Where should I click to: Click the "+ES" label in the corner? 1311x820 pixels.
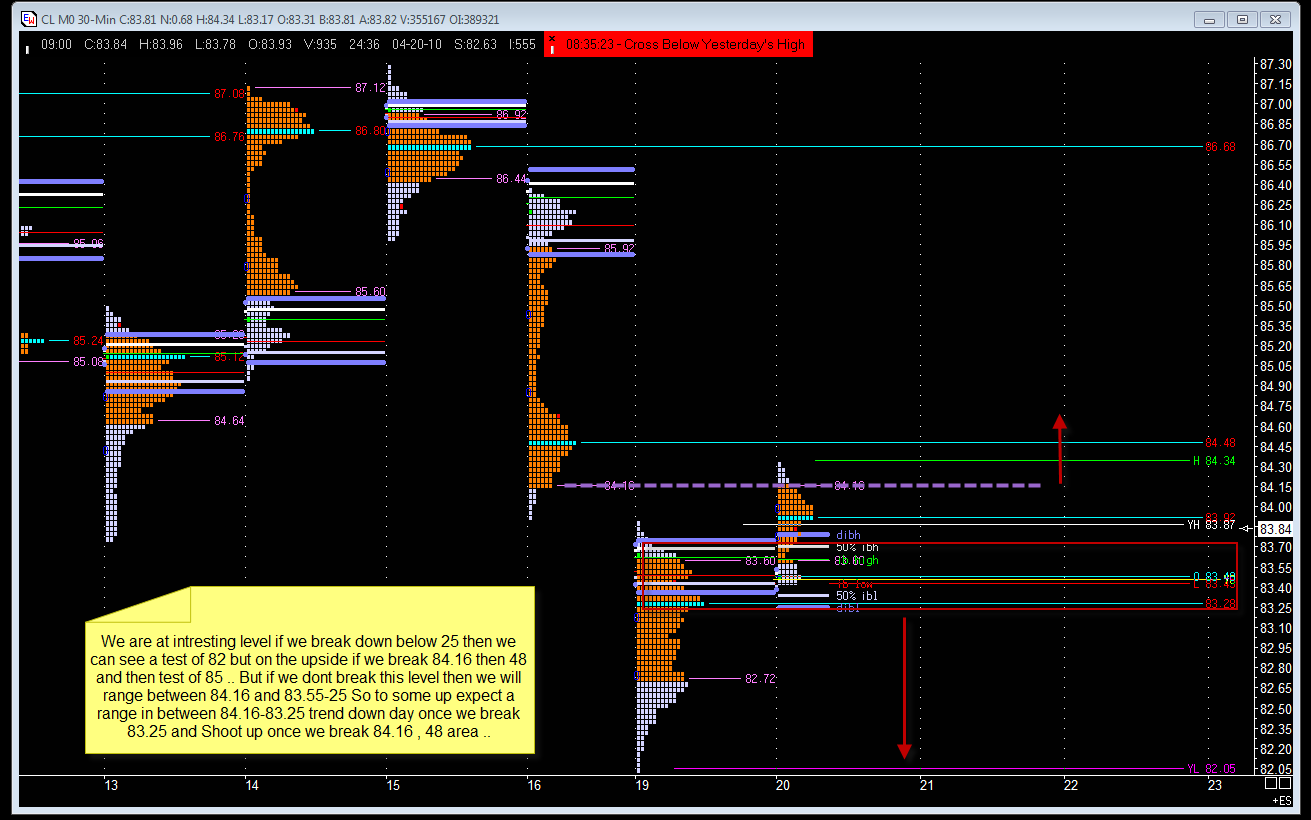[1280, 801]
